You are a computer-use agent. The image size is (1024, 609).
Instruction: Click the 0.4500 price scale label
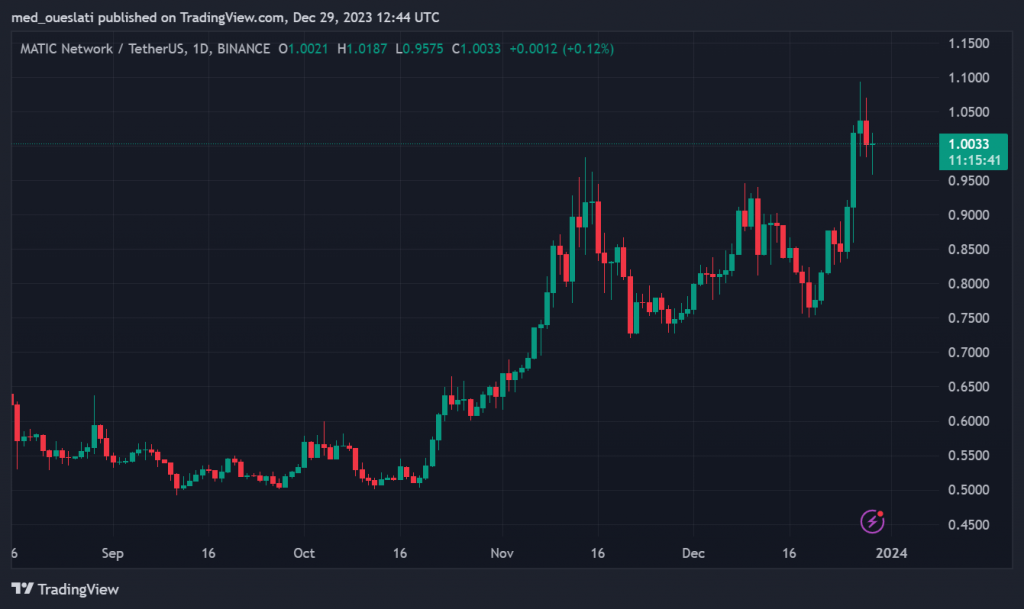click(x=969, y=524)
